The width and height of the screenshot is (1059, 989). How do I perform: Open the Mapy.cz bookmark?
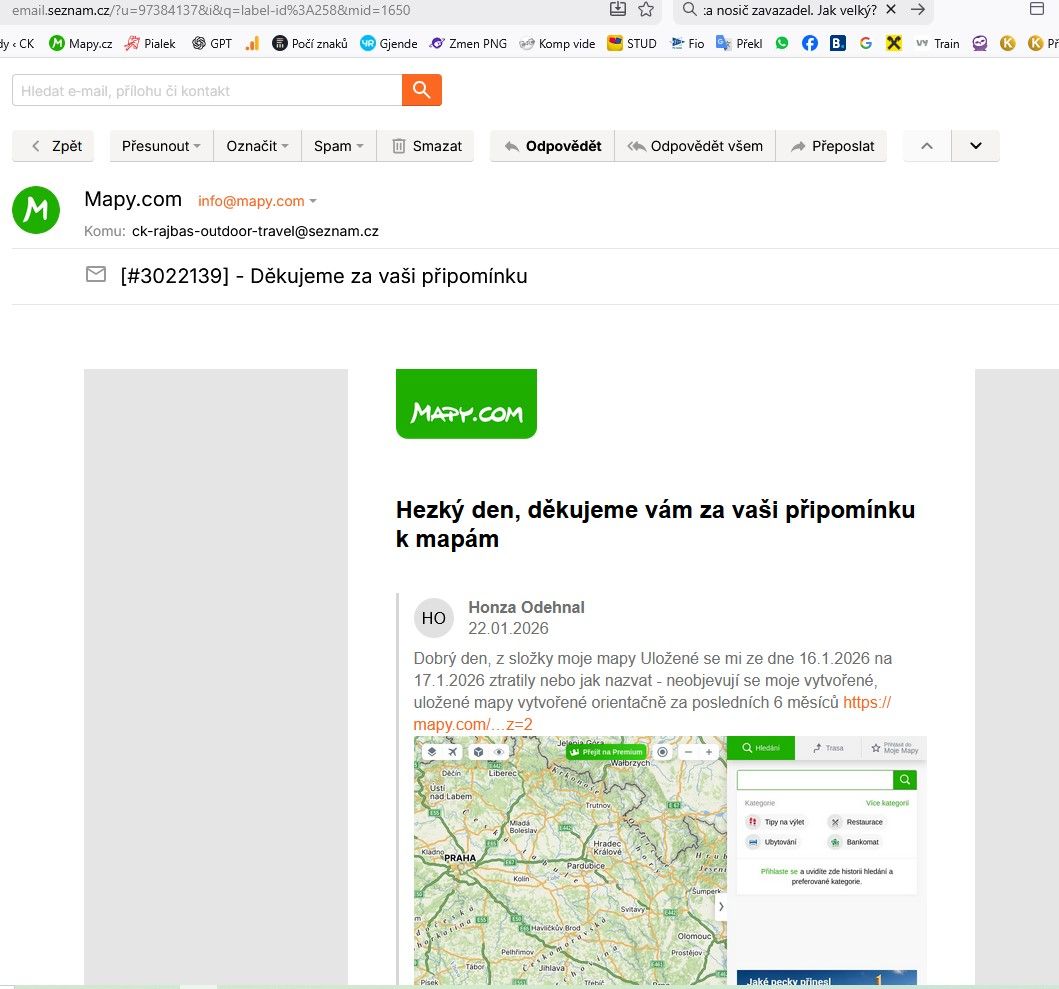(81, 43)
